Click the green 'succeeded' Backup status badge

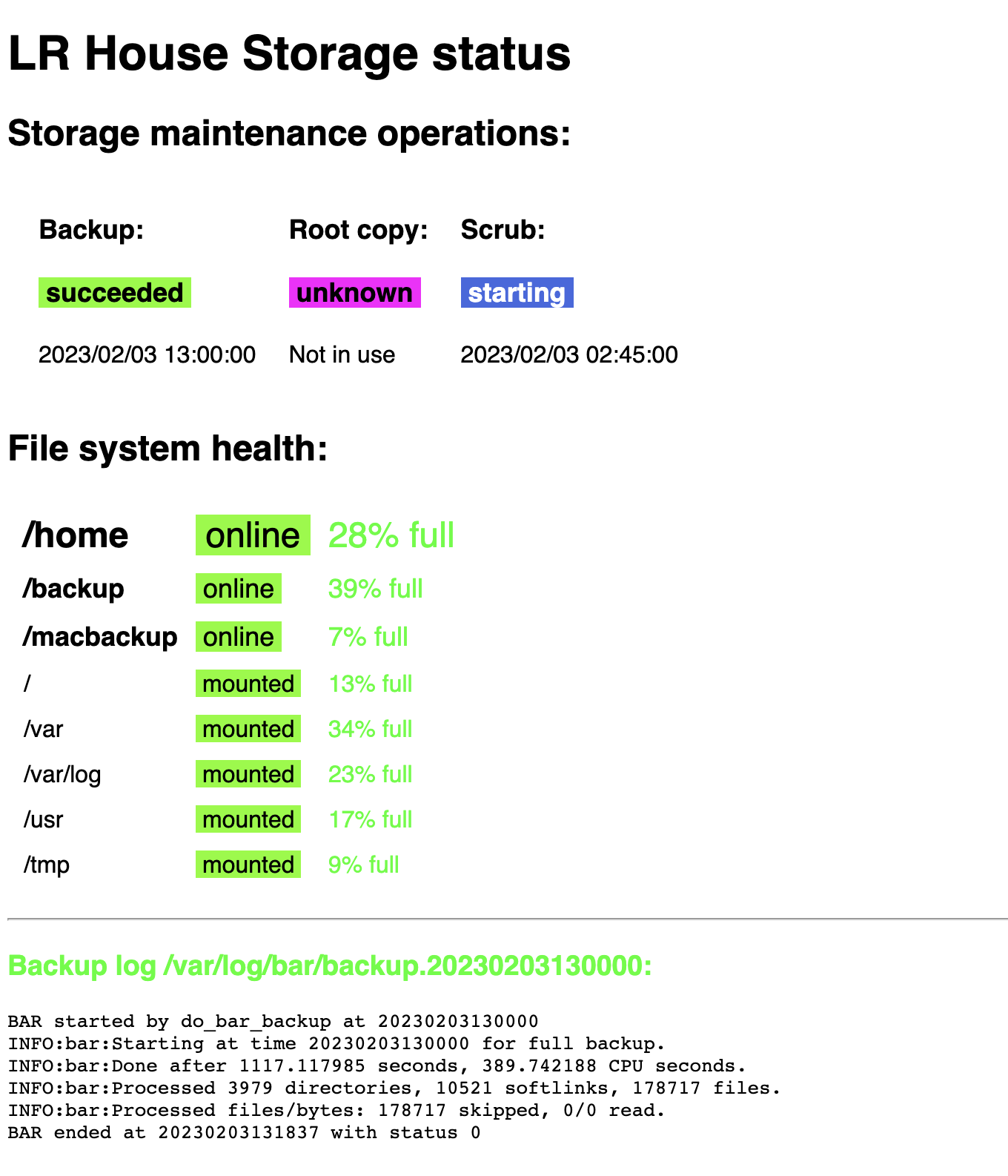(x=115, y=293)
